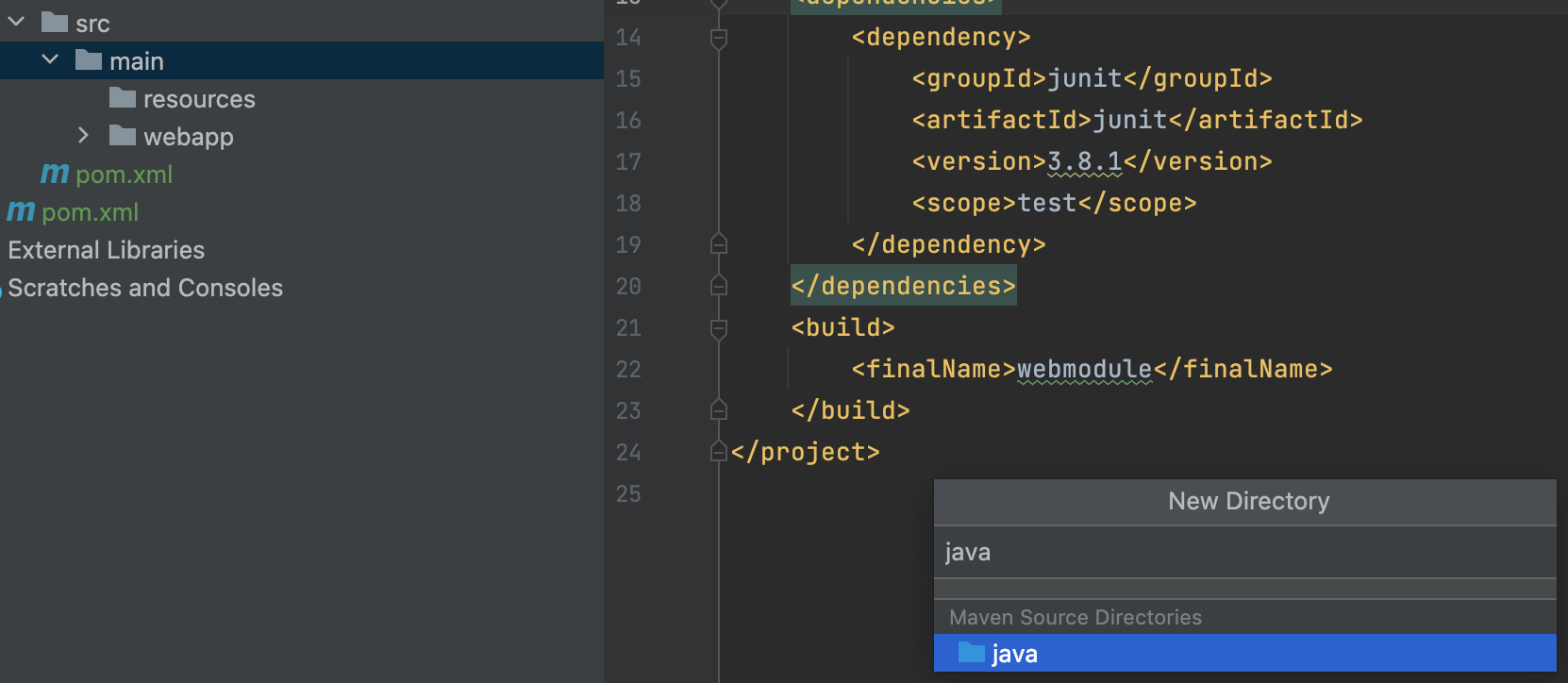This screenshot has width=1568, height=683.
Task: Select External Libraries in project tree
Action: click(106, 250)
